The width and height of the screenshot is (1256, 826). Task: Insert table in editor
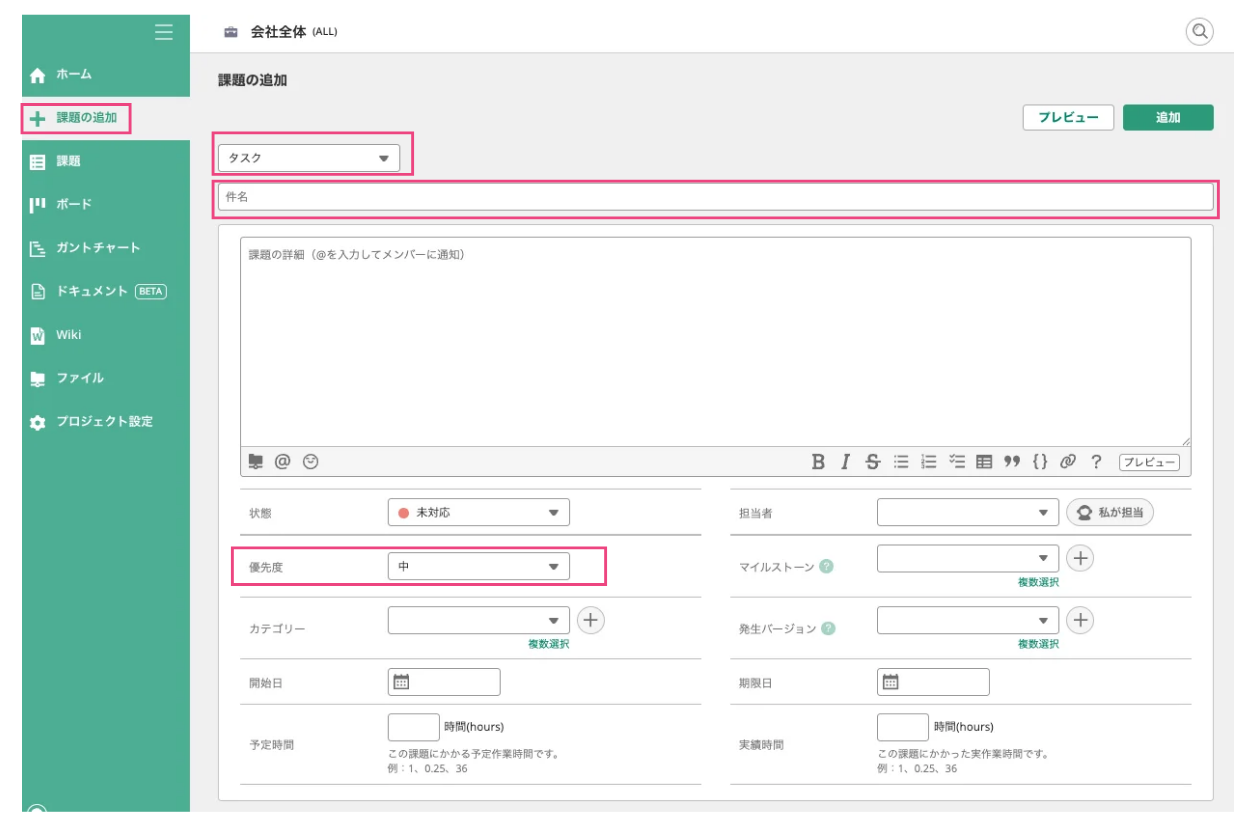(984, 462)
